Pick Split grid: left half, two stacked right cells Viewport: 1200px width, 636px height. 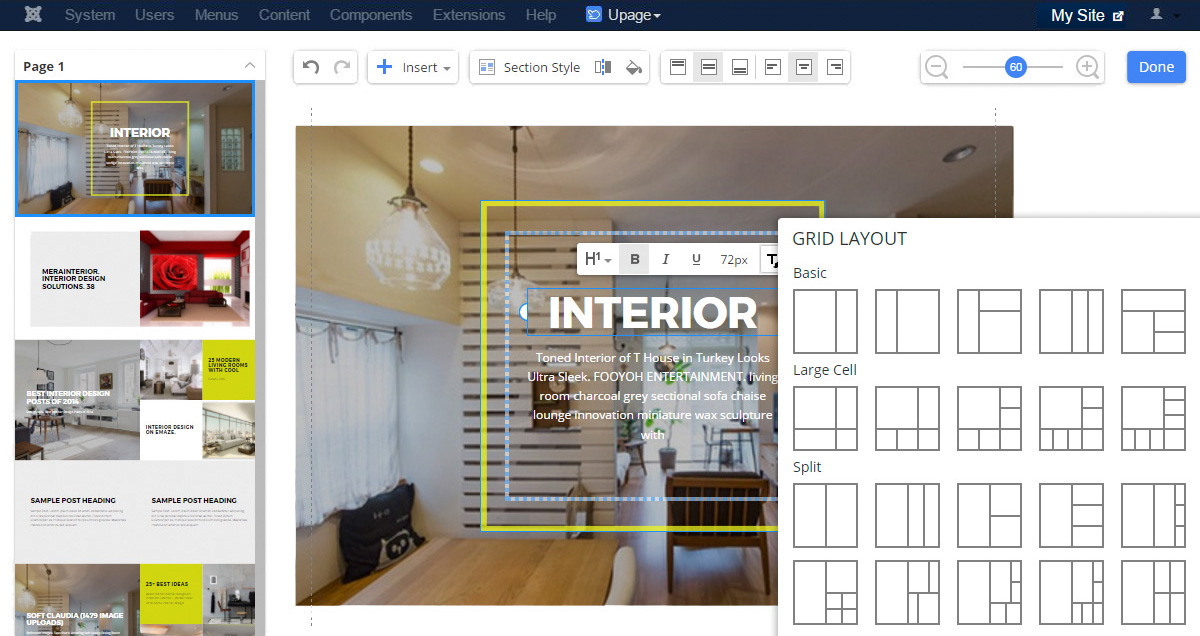[x=990, y=516]
